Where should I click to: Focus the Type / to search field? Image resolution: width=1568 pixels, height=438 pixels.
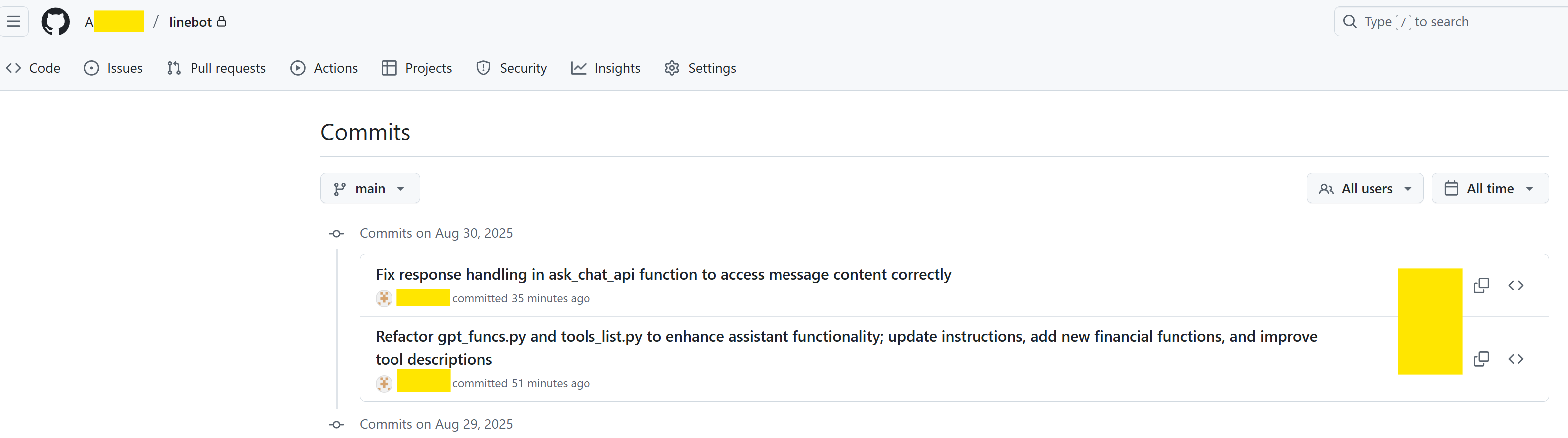1449,22
